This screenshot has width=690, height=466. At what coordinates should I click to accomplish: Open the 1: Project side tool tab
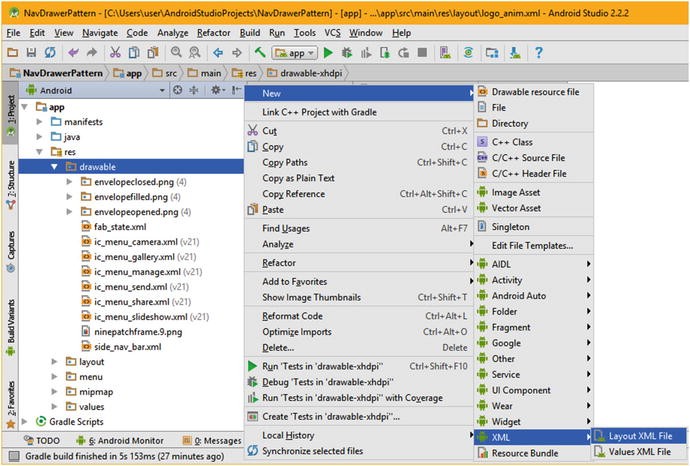pyautogui.click(x=11, y=114)
